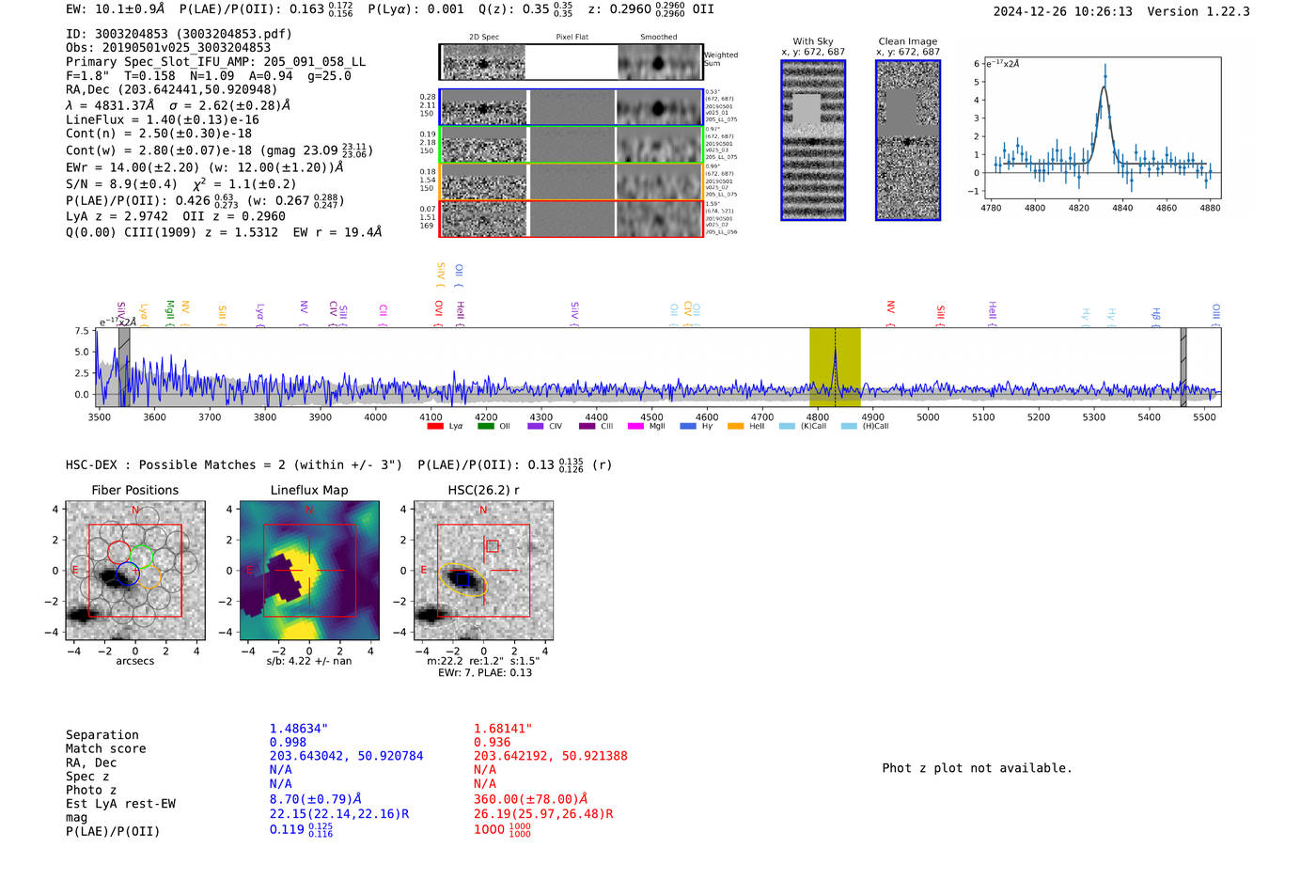Click the blue match score 0.998

288,743
